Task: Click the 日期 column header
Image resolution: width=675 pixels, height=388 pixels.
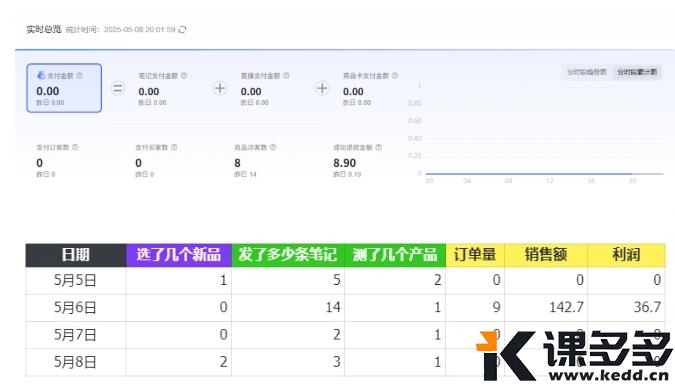Action: [x=76, y=255]
